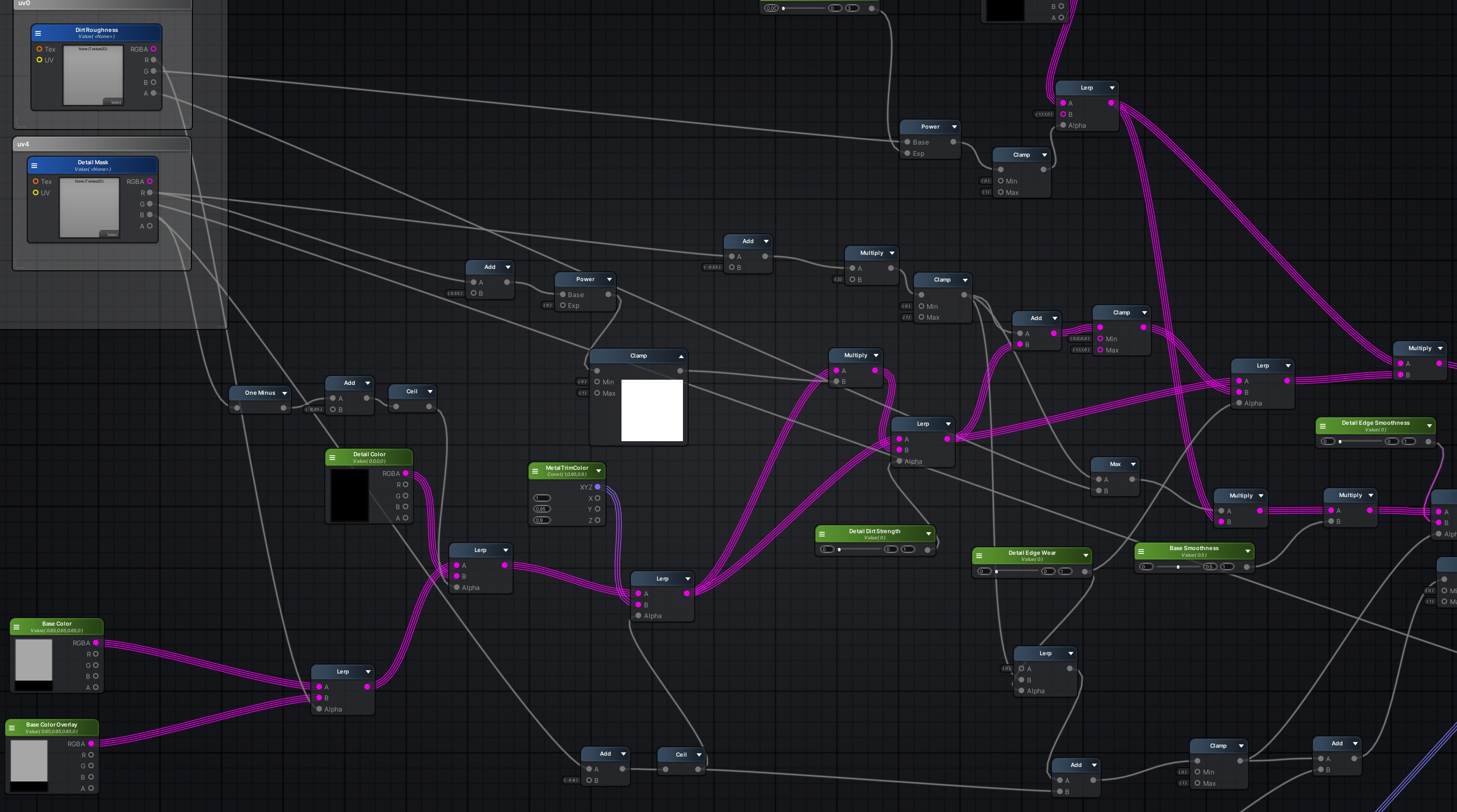1457x812 pixels.
Task: Click the menu icon on Detail Mask node
Action: [x=35, y=165]
